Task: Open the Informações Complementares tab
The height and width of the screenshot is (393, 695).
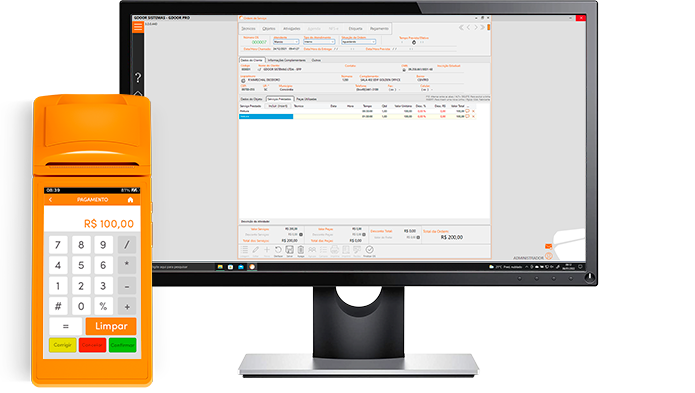Action: [x=286, y=60]
